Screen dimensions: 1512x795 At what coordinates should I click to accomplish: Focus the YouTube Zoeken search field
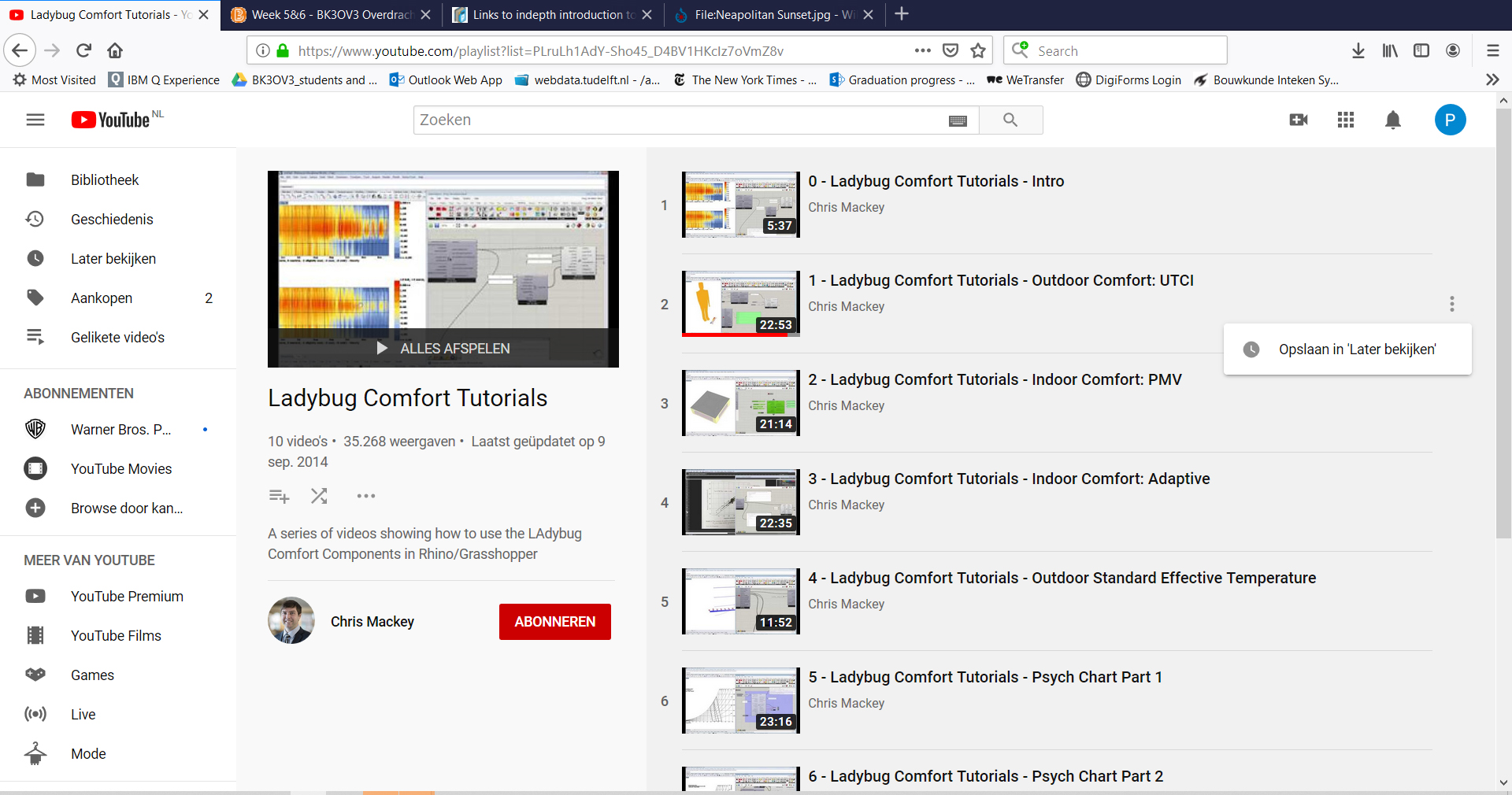[696, 120]
